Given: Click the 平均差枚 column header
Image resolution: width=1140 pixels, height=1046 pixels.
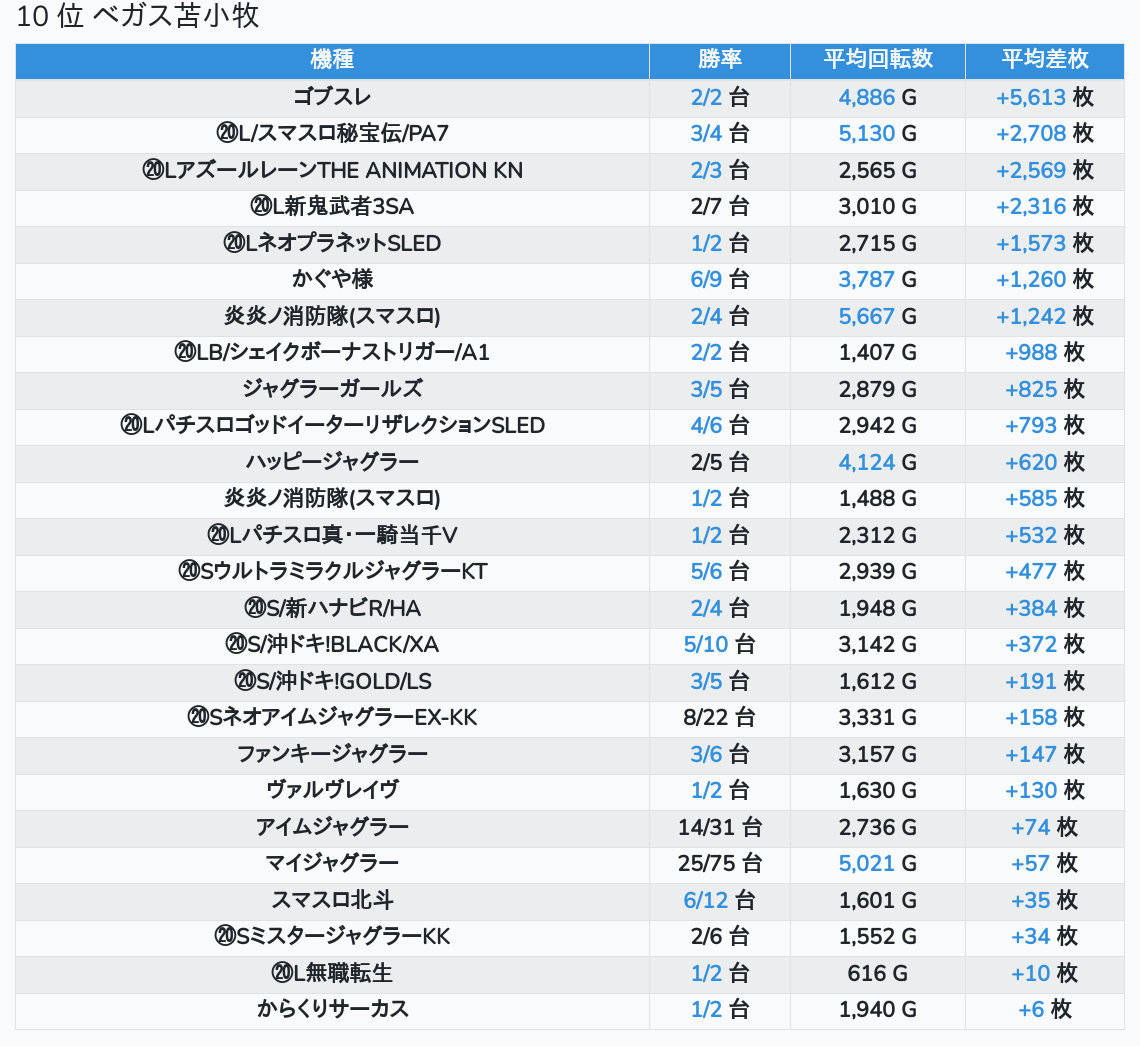Looking at the screenshot, I should (x=1044, y=60).
